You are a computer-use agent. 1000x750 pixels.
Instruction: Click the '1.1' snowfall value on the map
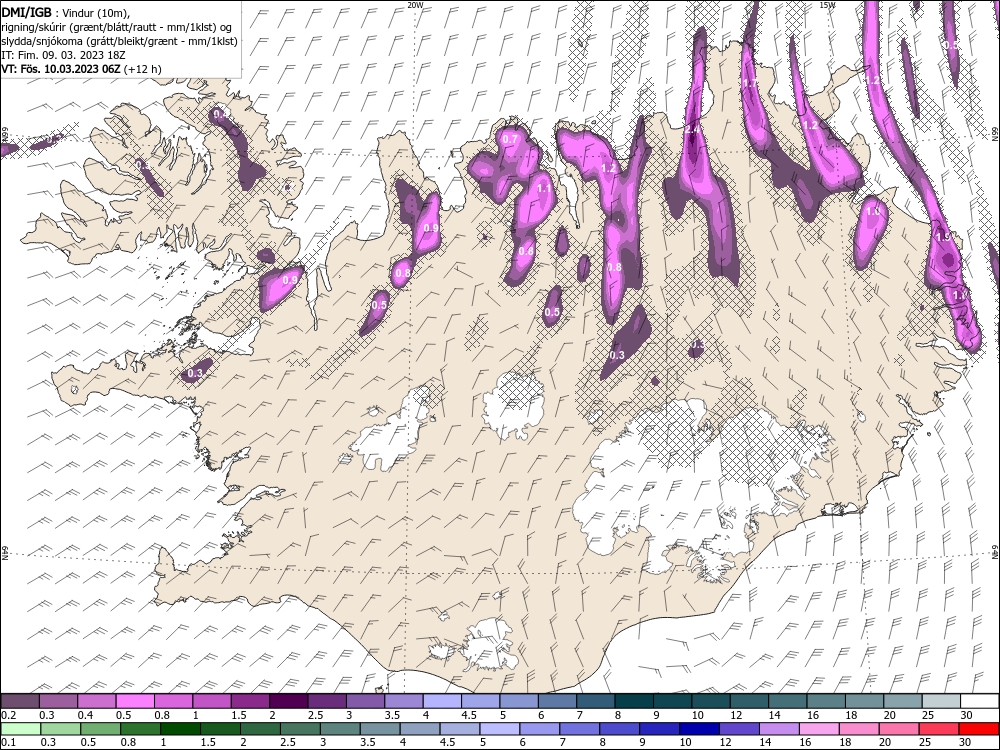click(544, 188)
